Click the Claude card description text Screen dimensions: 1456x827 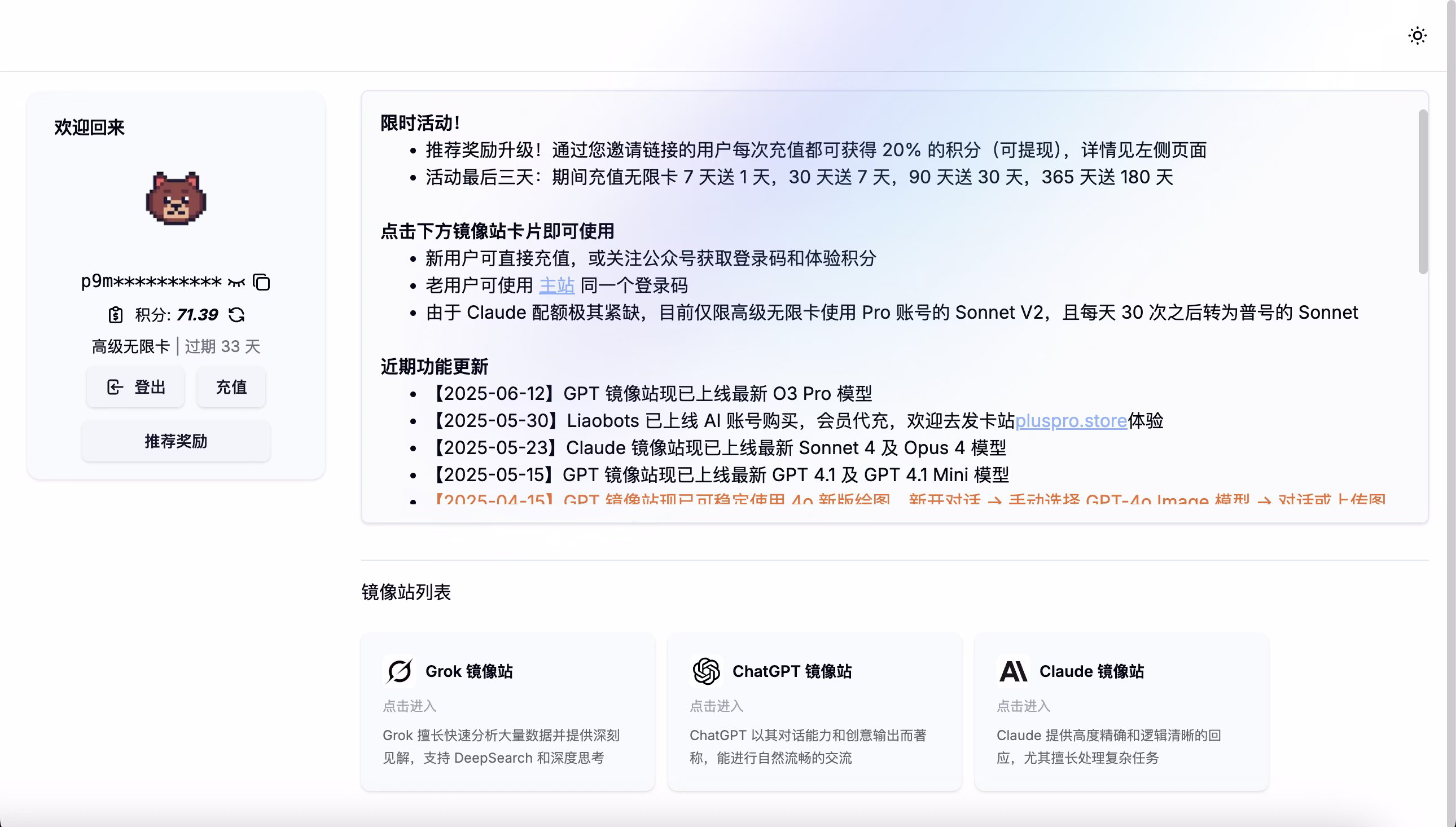point(1109,746)
